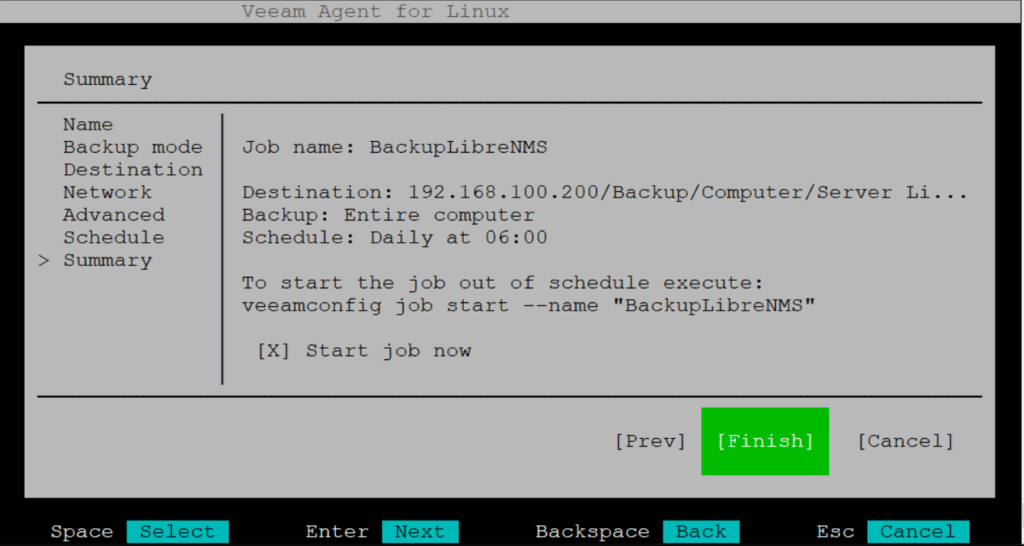1024x546 pixels.
Task: Click the Schedule: Daily at 06:00 line
Action: pos(394,238)
